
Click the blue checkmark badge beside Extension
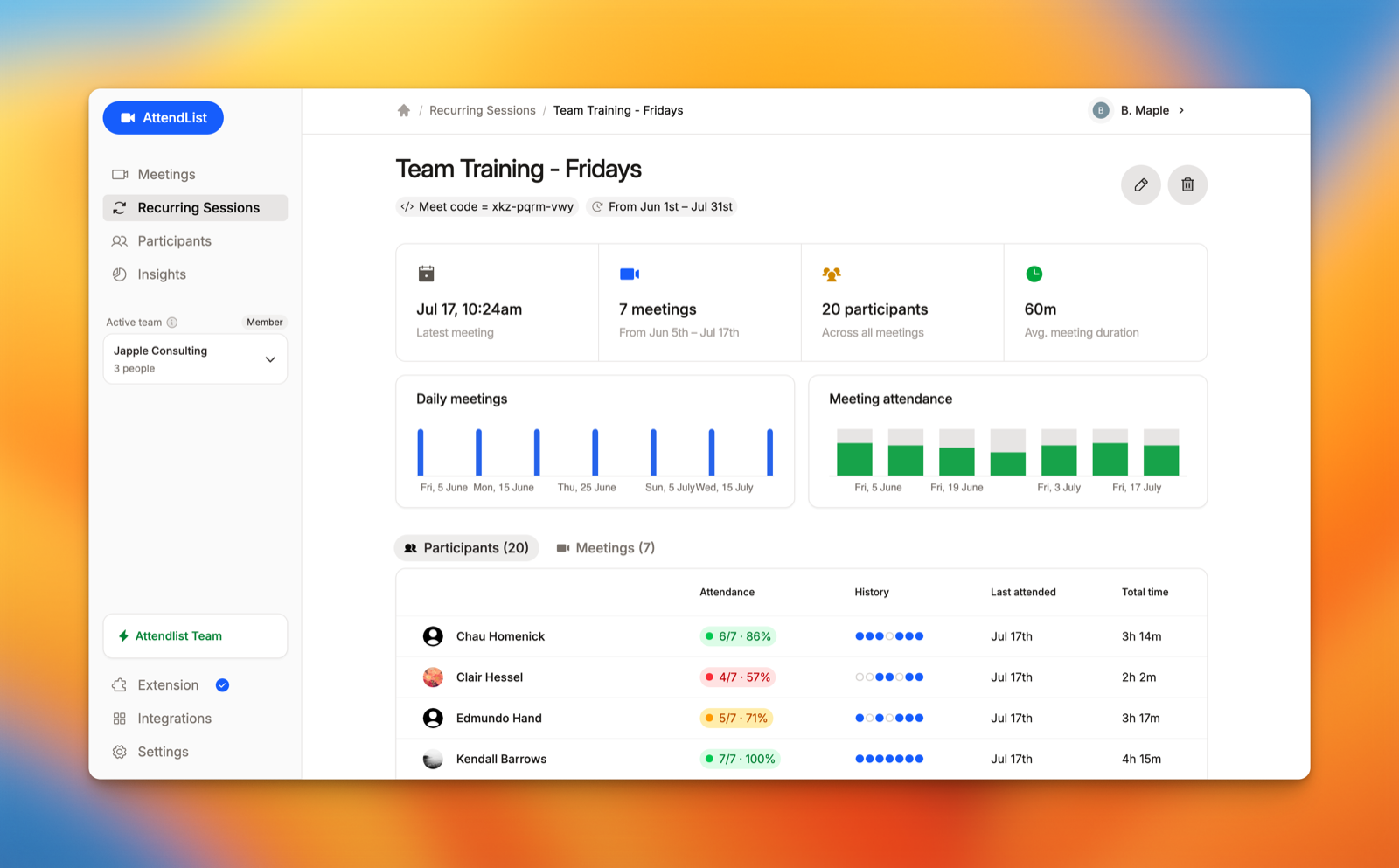click(x=223, y=685)
